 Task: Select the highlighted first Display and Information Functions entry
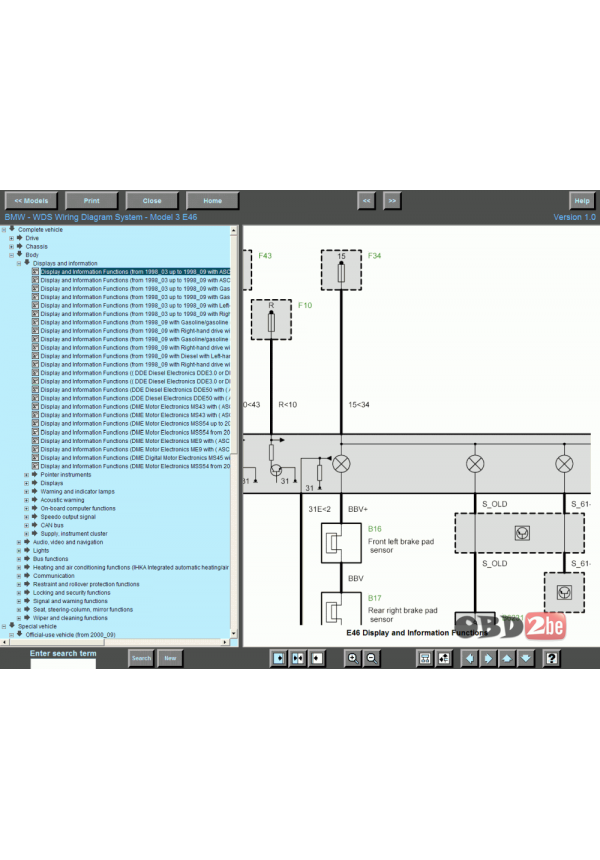coord(135,272)
